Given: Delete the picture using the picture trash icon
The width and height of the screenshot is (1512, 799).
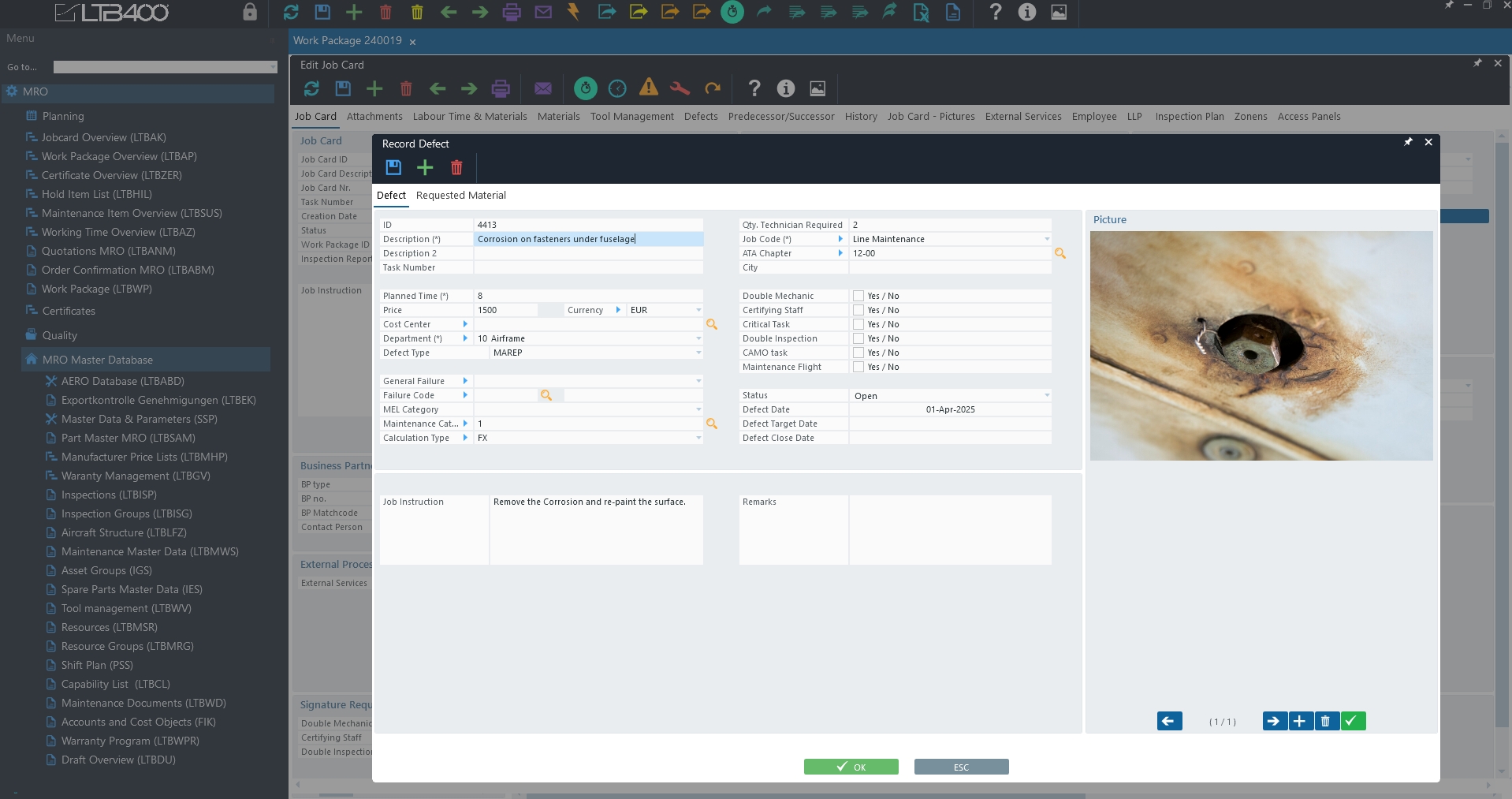Looking at the screenshot, I should coord(1326,721).
